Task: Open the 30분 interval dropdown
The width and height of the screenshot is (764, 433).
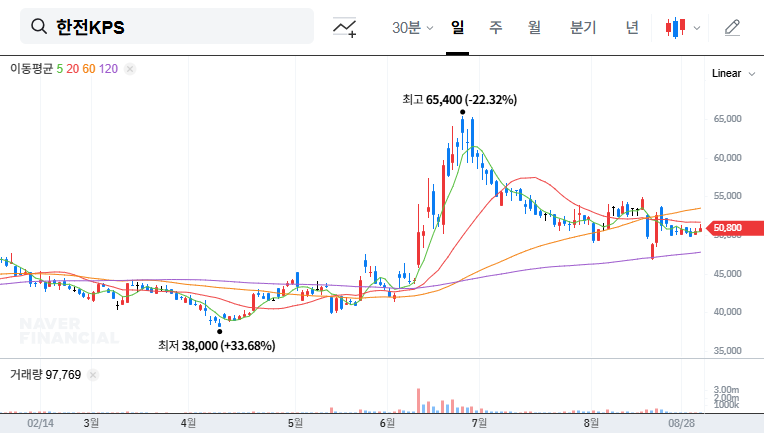Action: [x=413, y=28]
